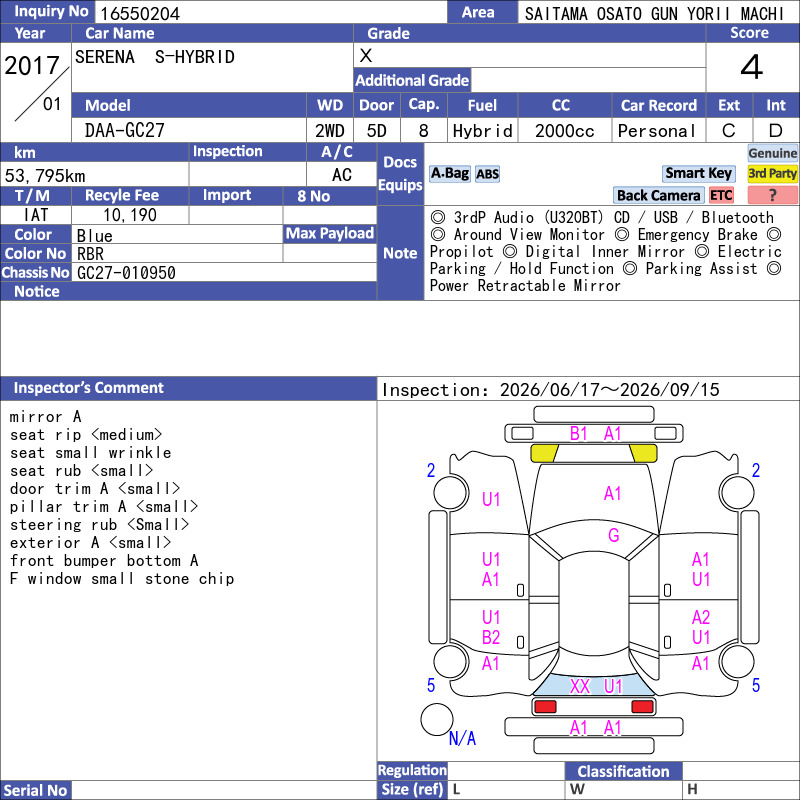Click the Inspection date range text

pyautogui.click(x=551, y=390)
